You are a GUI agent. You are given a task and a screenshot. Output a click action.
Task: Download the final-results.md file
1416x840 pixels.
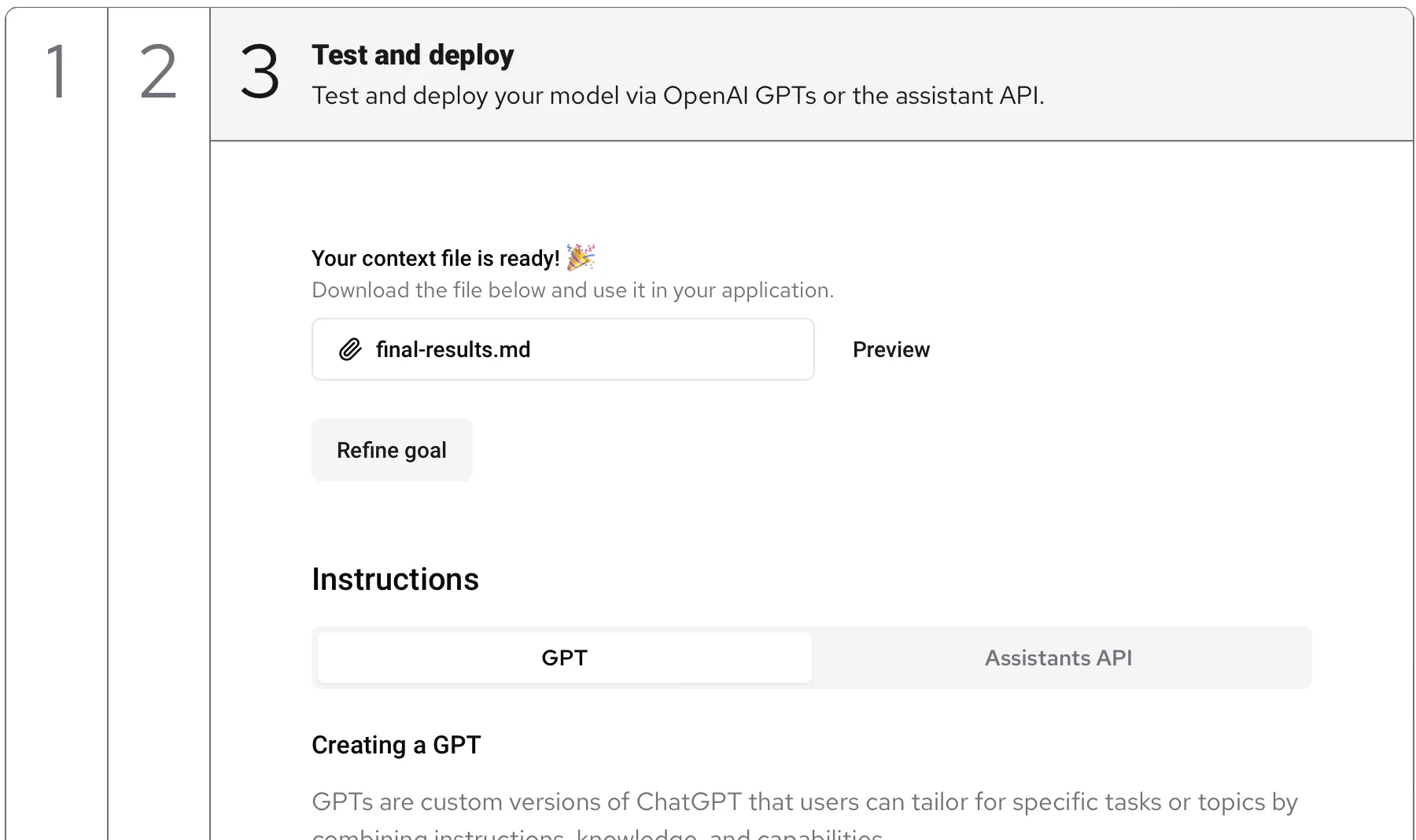[453, 349]
